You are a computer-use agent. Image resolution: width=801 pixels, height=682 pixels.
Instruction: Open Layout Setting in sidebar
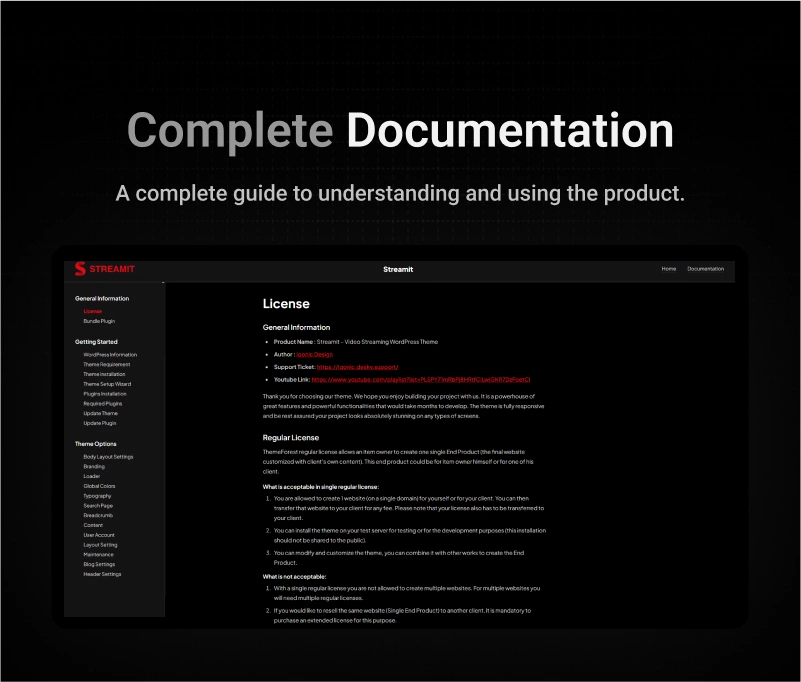100,545
